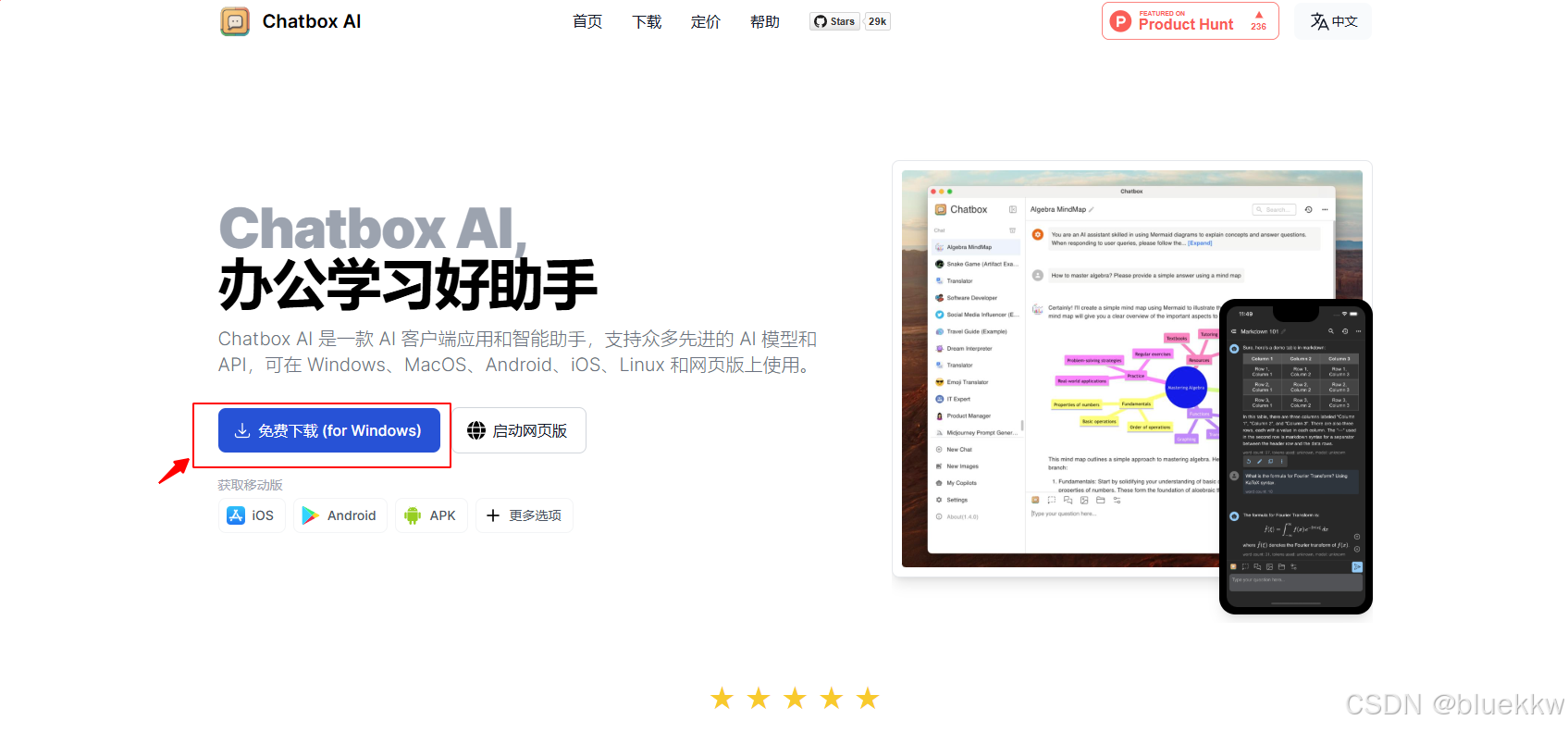This screenshot has height=732, width=1568.
Task: Open the 下载 nav item
Action: click(647, 21)
